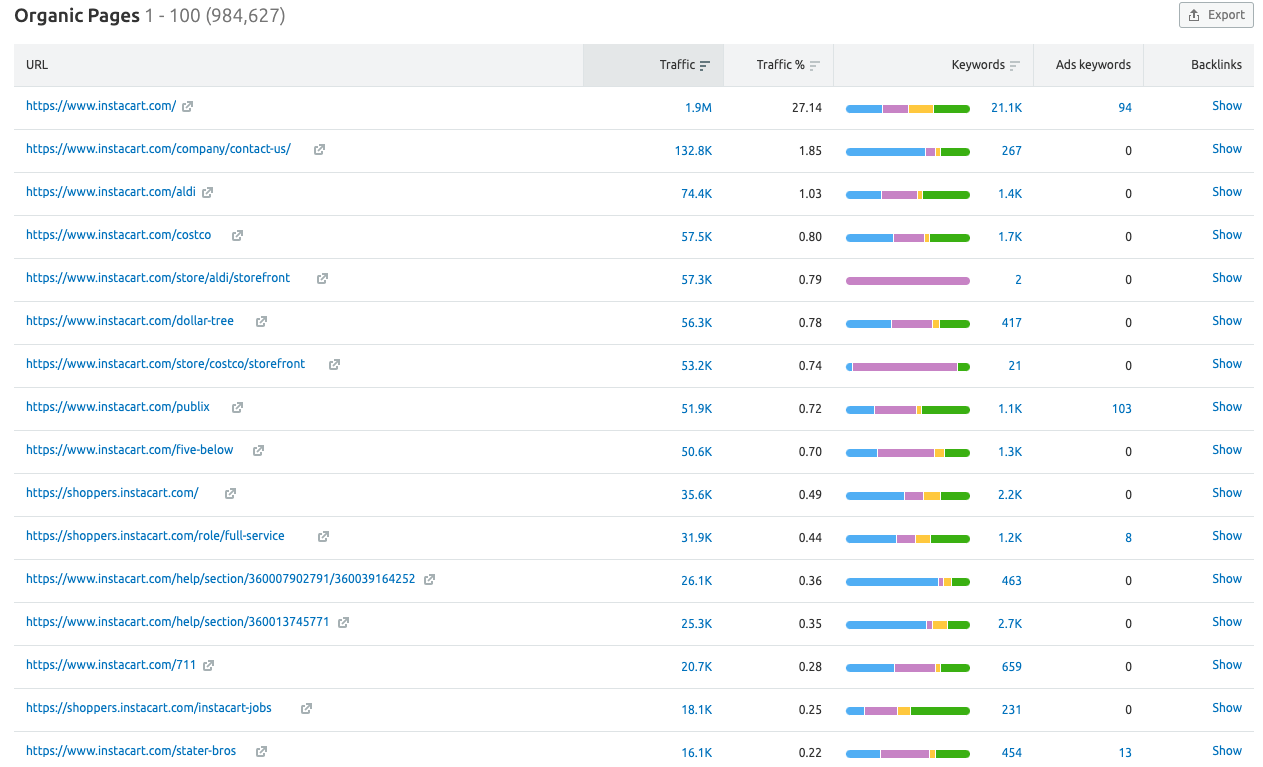Sort table by the Traffic column
This screenshot has width=1263, height=767.
click(x=684, y=65)
